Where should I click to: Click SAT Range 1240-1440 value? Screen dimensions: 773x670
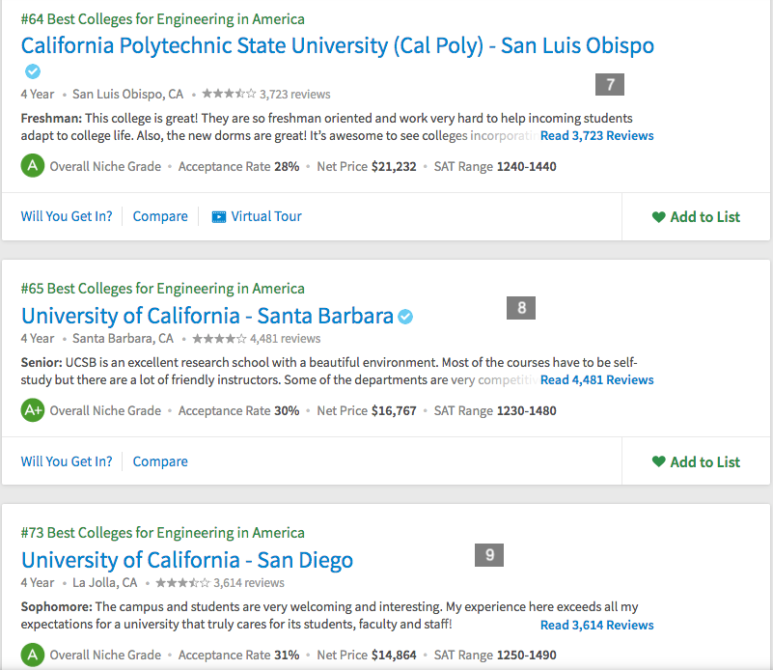click(x=527, y=167)
